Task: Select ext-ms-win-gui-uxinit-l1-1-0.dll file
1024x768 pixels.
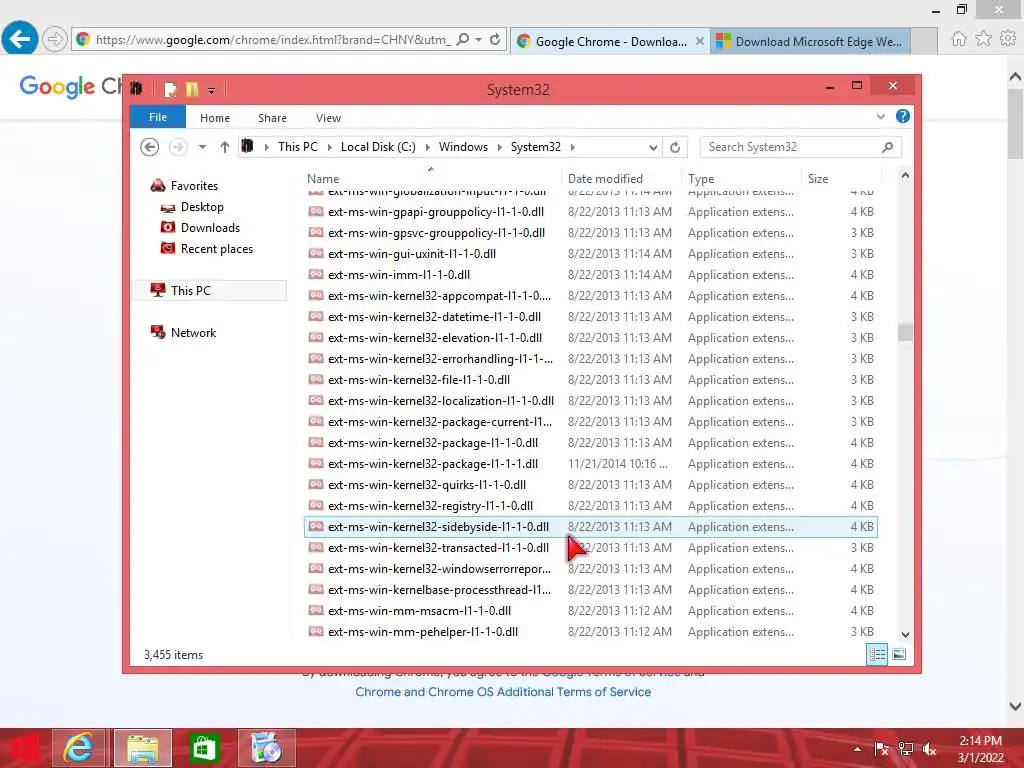Action: (590, 253)
